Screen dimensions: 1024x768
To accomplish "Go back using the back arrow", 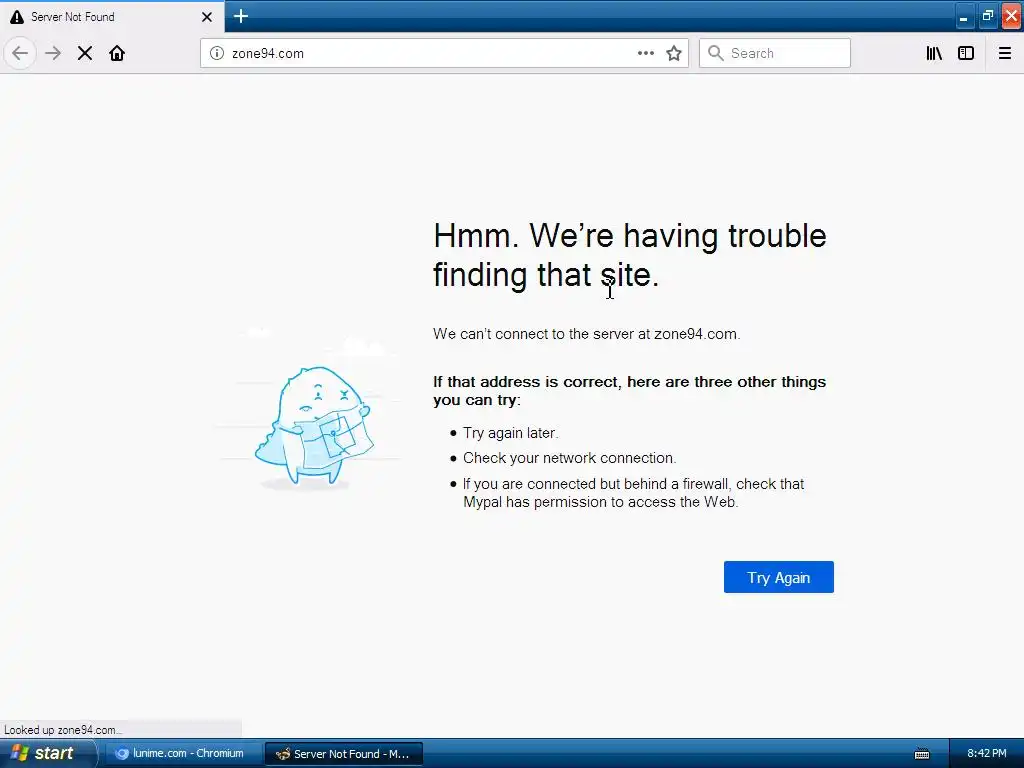I will click(20, 53).
